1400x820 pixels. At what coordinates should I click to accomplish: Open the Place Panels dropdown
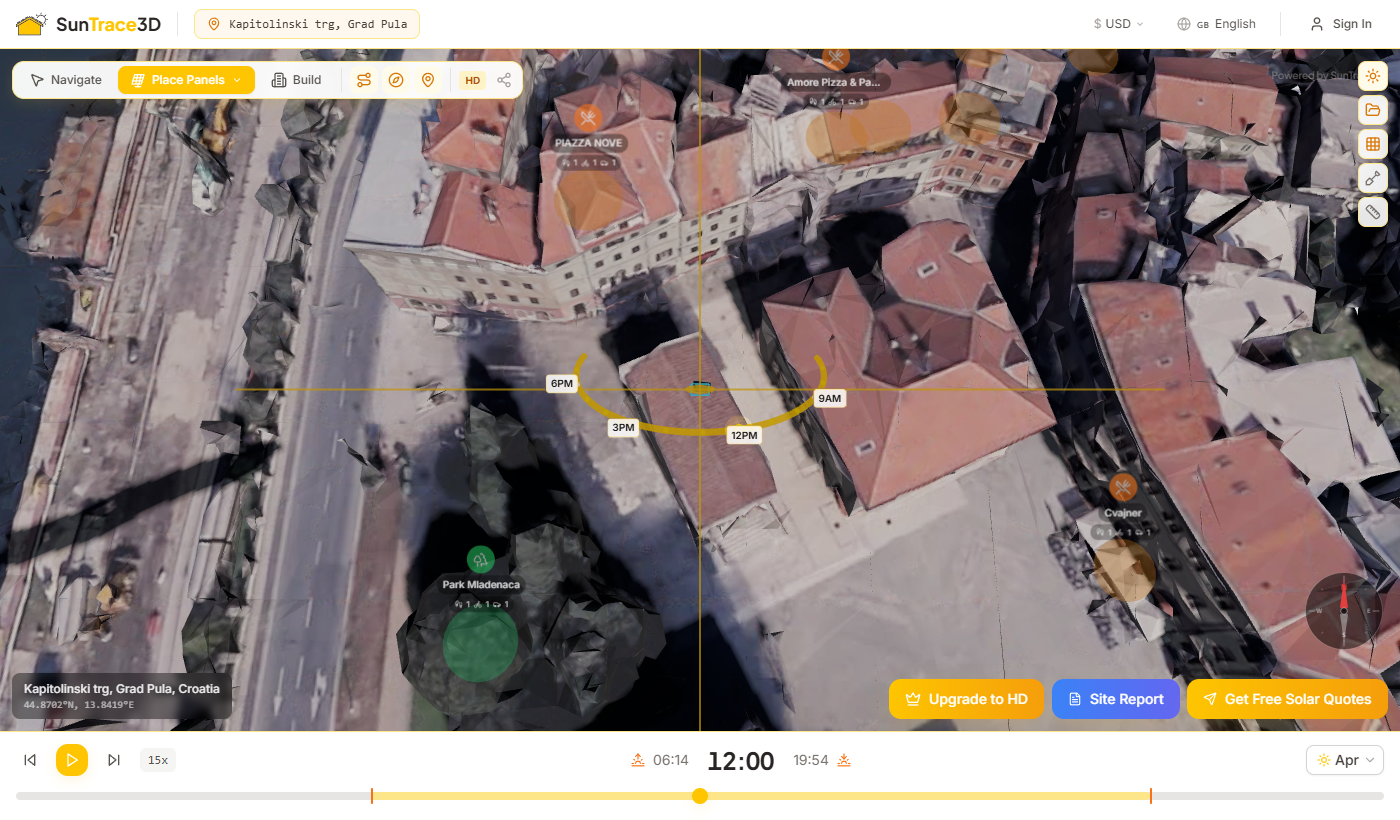point(186,80)
